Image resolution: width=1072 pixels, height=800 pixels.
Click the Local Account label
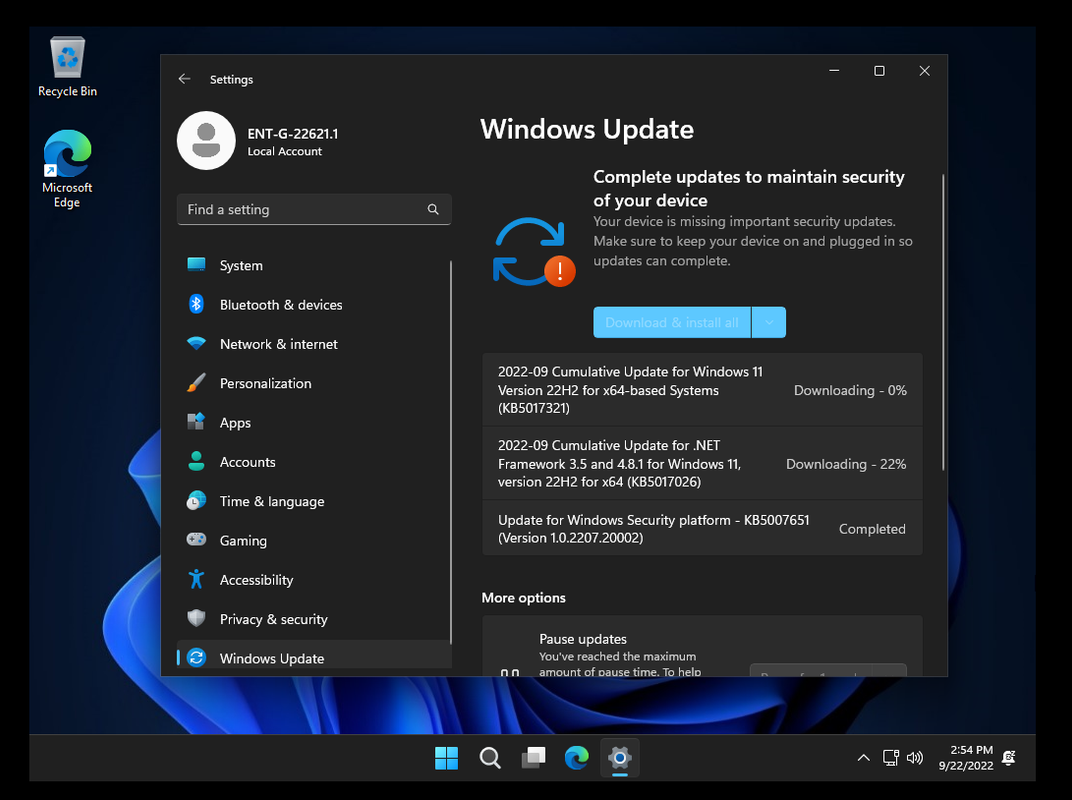(284, 151)
